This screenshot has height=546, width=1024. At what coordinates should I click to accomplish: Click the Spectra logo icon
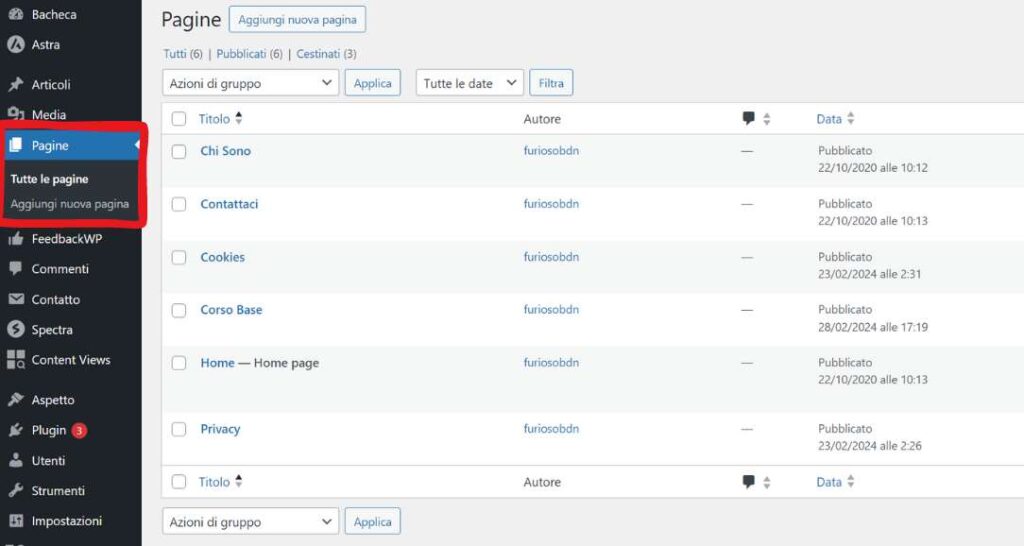click(x=16, y=329)
